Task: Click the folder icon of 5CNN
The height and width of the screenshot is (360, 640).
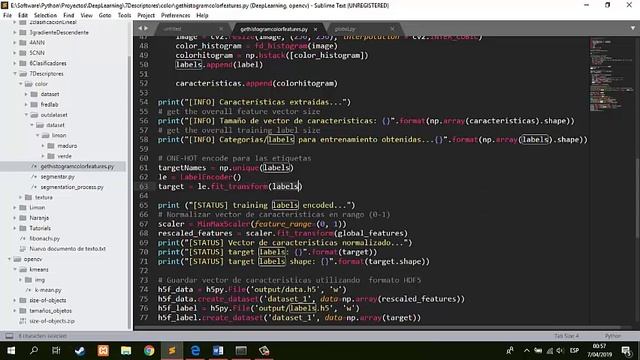Action: click(x=23, y=53)
